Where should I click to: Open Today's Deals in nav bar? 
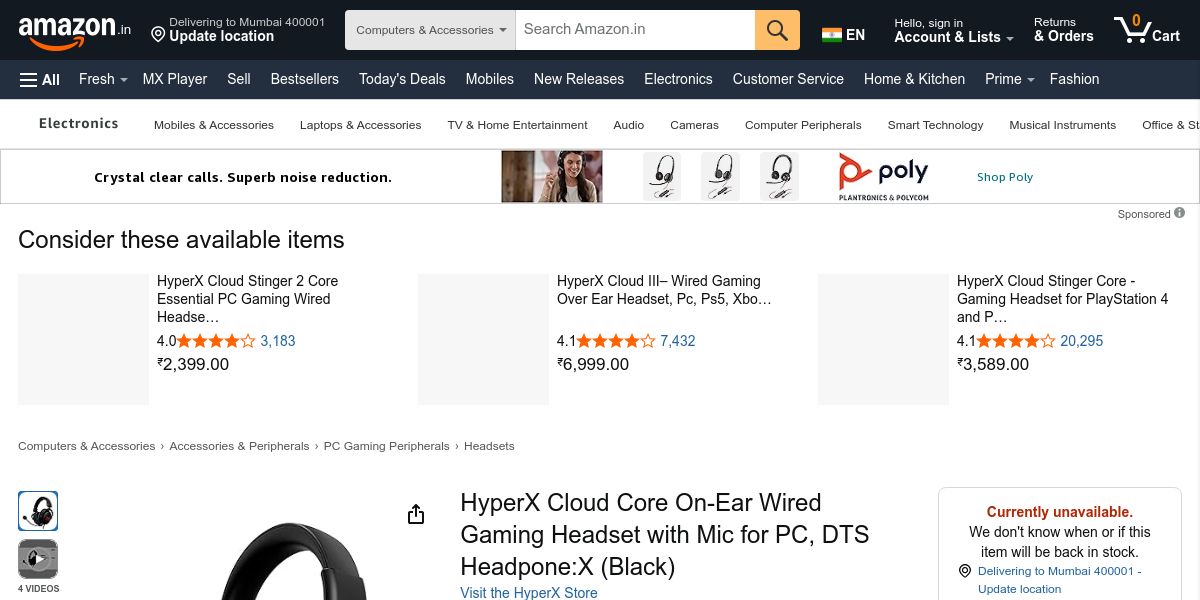[x=402, y=79]
